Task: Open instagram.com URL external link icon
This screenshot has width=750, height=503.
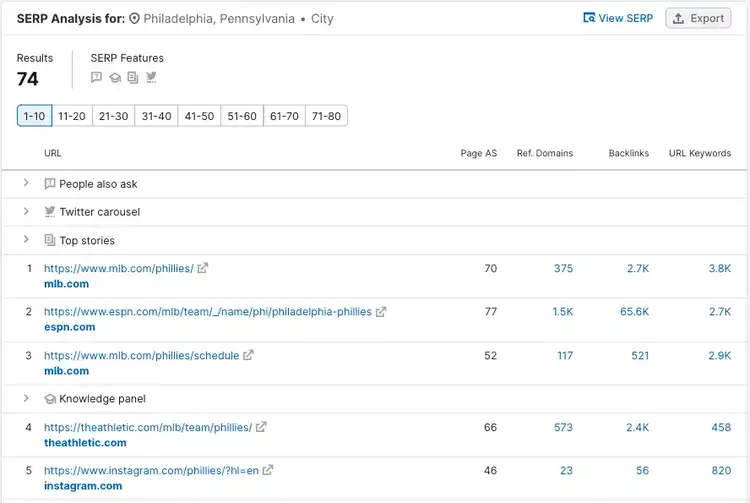Action: click(x=268, y=470)
